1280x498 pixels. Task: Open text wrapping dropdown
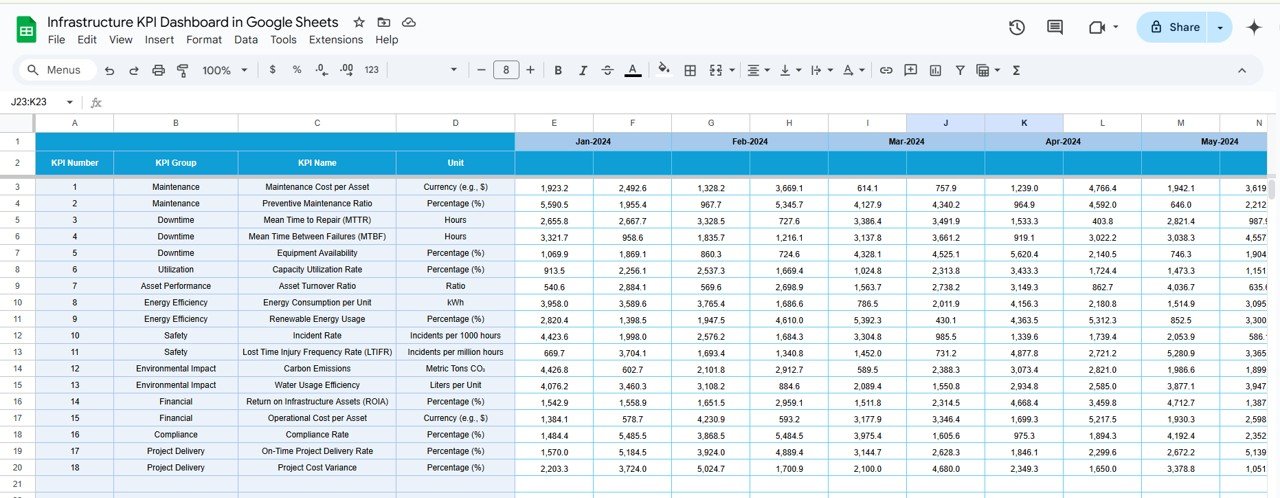[820, 70]
